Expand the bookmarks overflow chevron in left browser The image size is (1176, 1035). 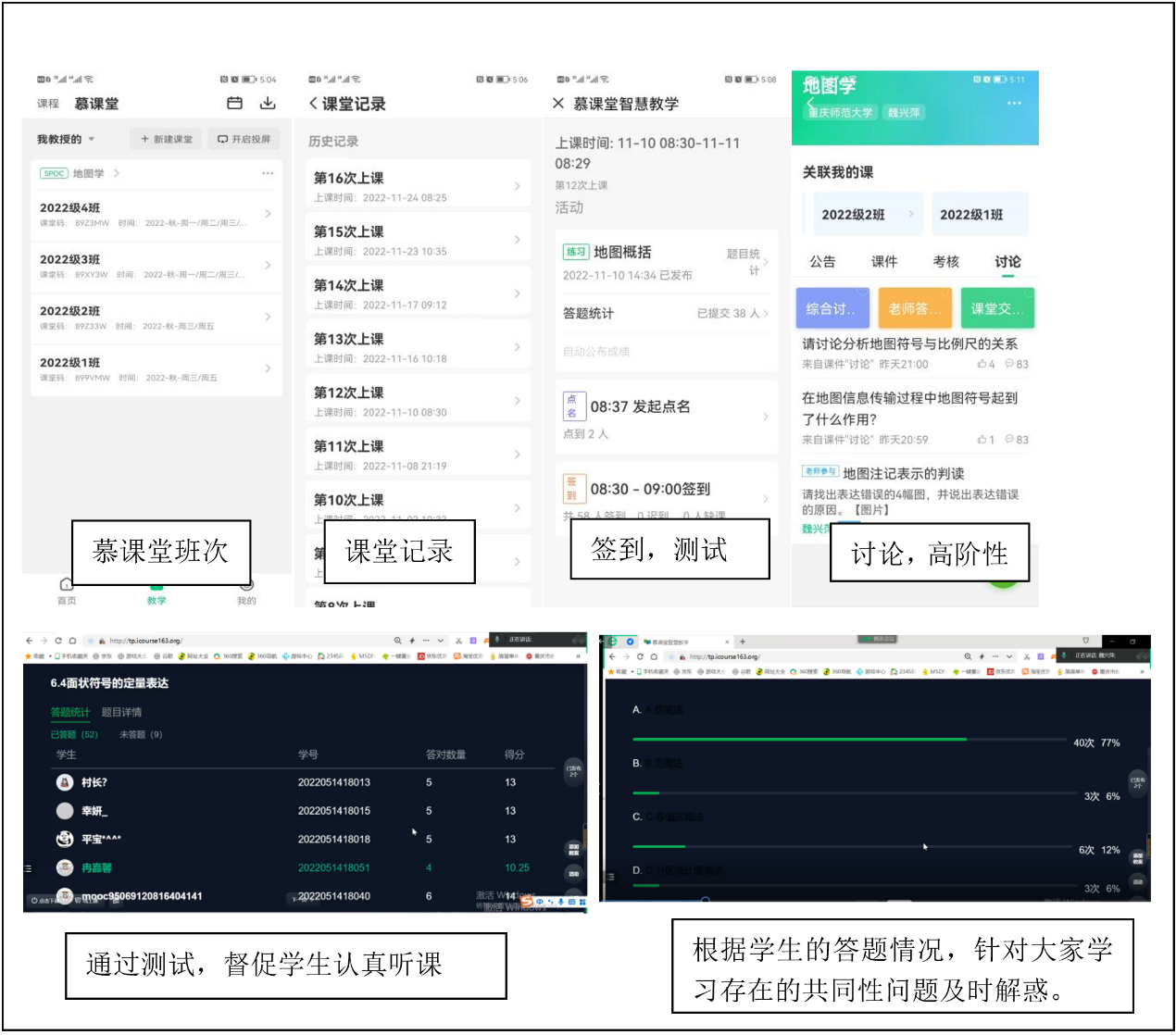coord(577,655)
